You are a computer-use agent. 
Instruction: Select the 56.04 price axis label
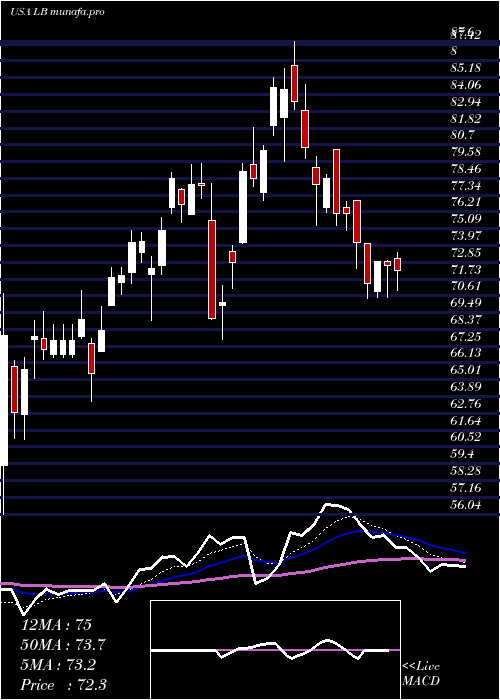[466, 504]
